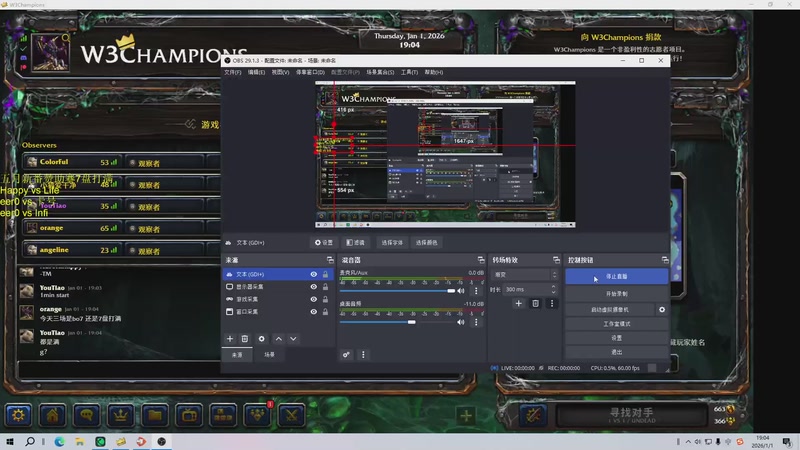Open W3Champions home button
The height and width of the screenshot is (450, 800).
coord(53,415)
